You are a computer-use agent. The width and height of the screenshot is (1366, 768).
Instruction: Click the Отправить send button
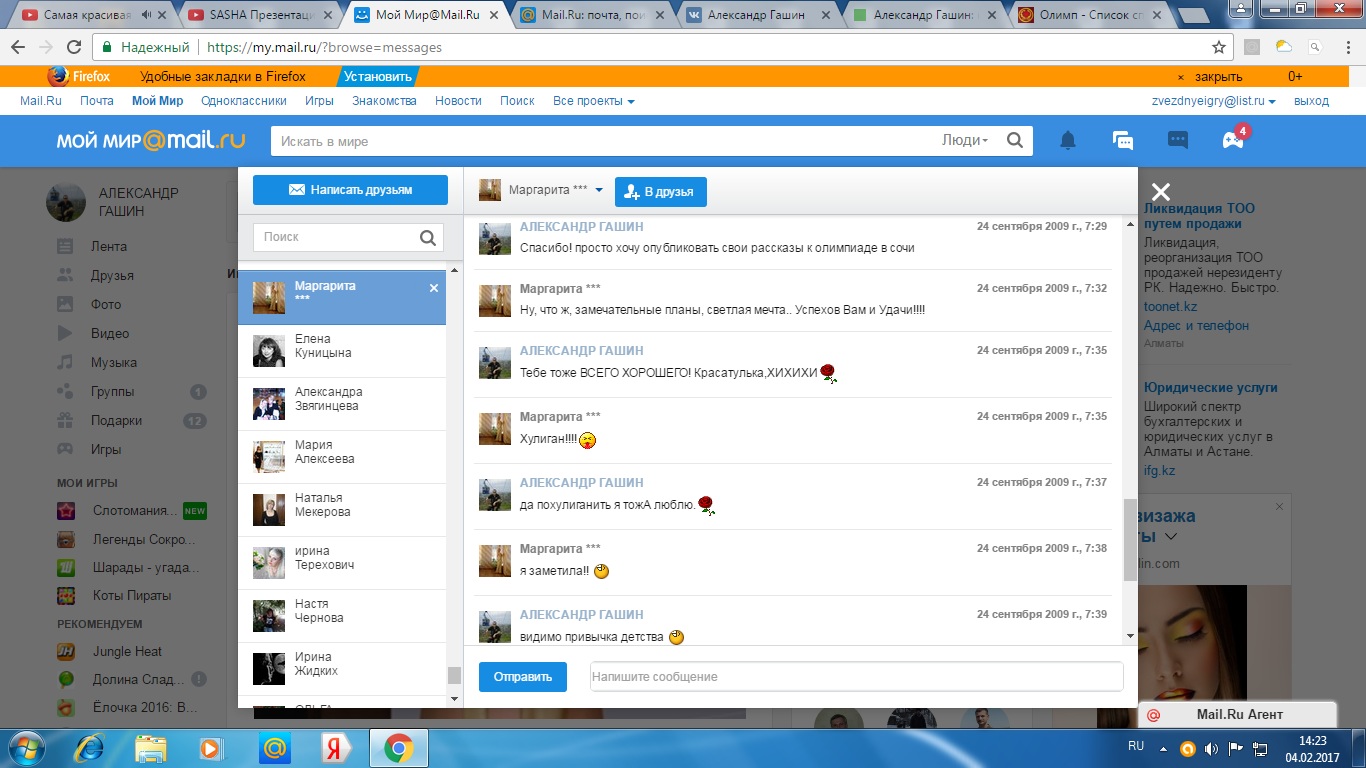523,677
